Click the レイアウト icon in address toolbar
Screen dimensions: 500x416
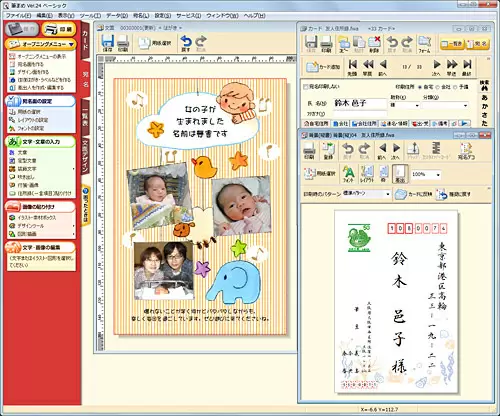click(366, 174)
